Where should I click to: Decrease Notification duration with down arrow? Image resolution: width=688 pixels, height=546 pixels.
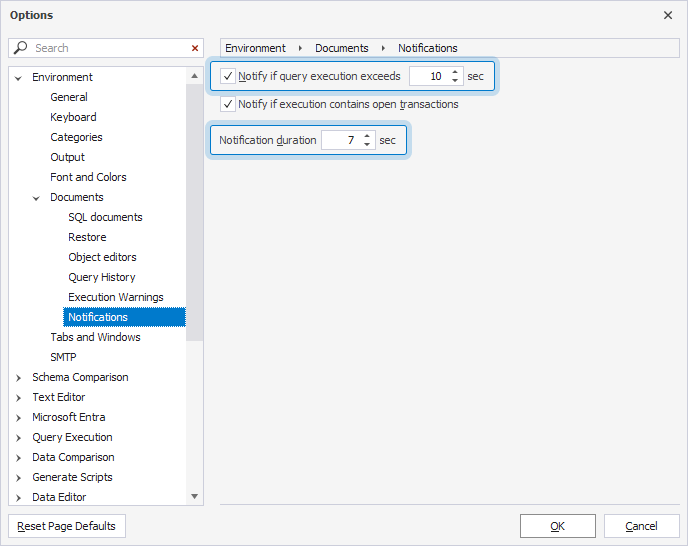(x=367, y=144)
